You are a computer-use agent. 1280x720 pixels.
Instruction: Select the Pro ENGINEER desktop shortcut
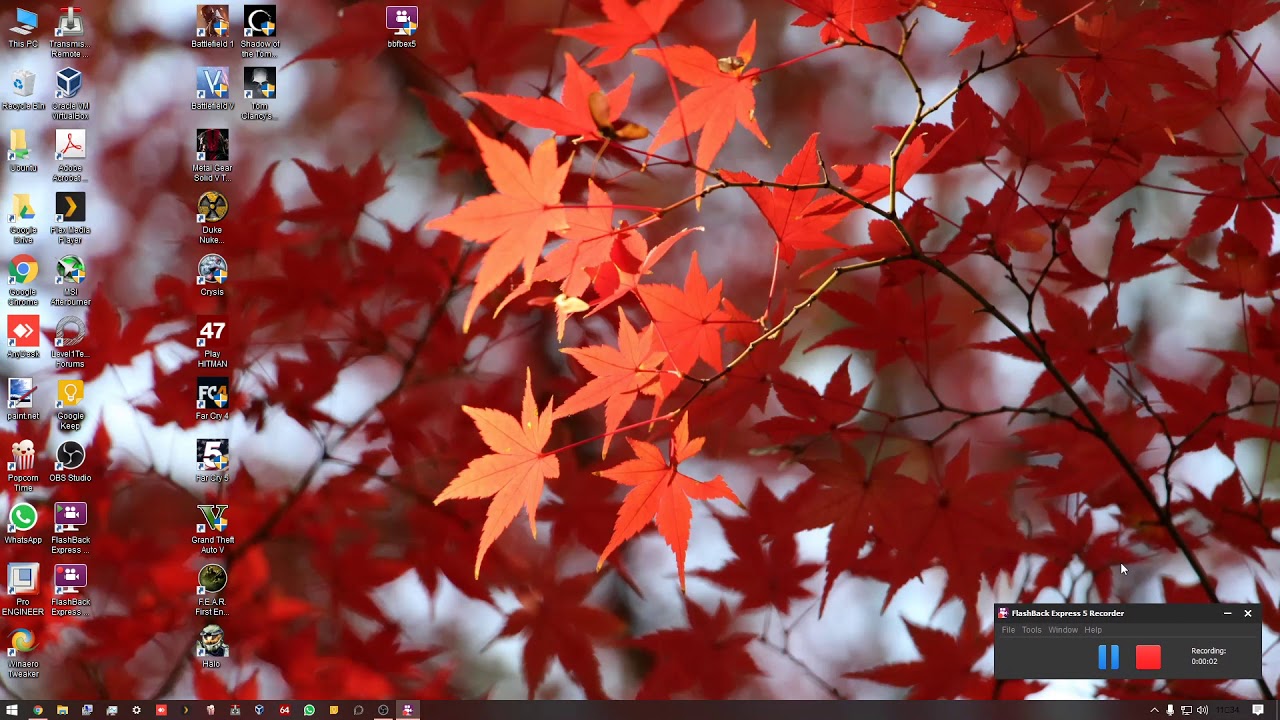coord(23,590)
